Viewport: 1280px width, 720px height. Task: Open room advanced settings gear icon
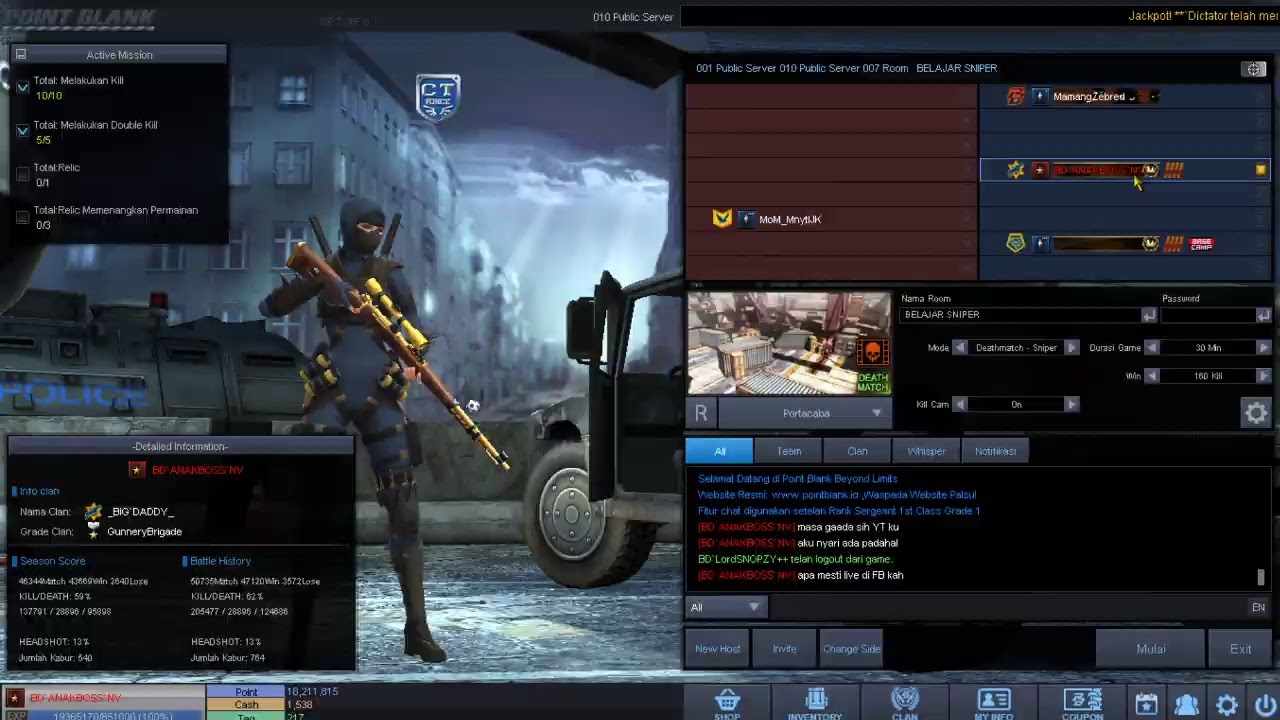1256,412
